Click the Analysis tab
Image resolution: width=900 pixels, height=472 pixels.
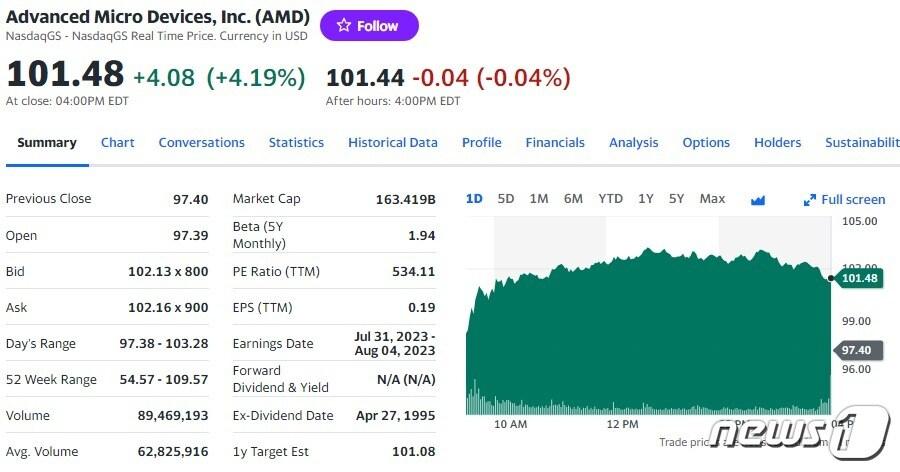(634, 143)
